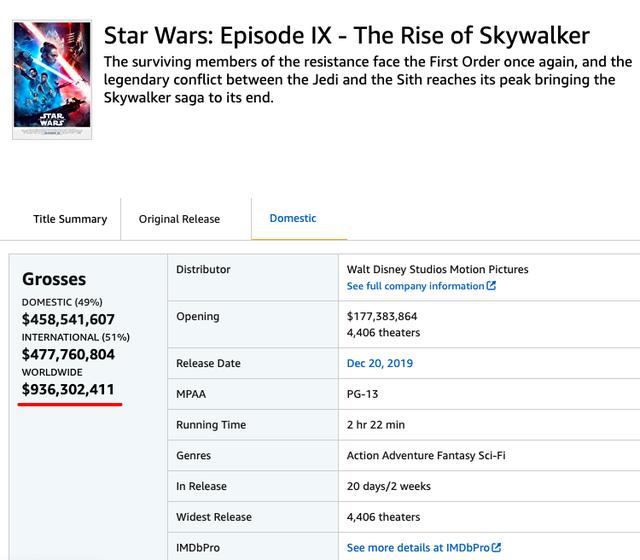This screenshot has height=560, width=640.
Task: Click the Grosses heading
Action: coord(54,279)
